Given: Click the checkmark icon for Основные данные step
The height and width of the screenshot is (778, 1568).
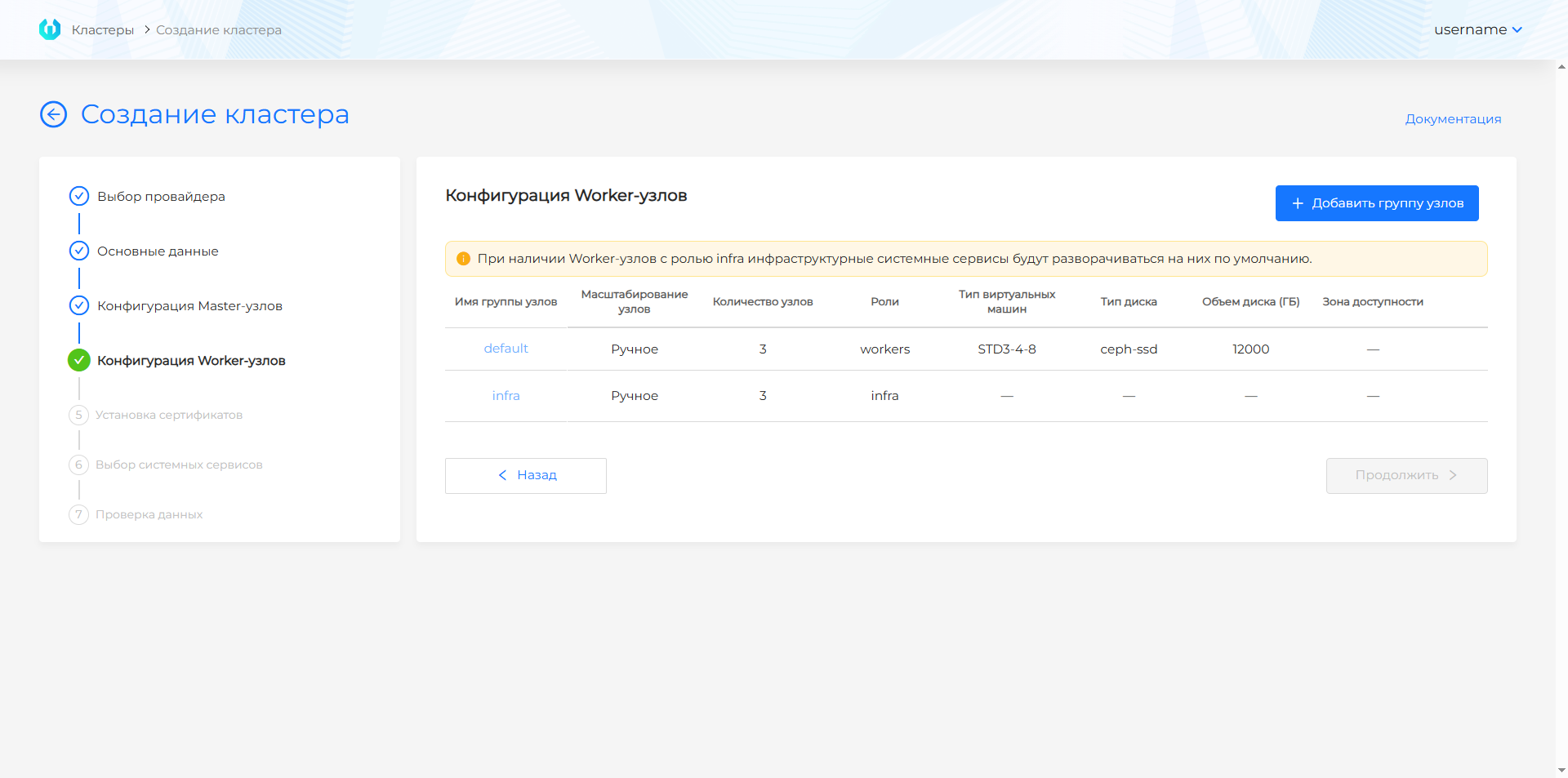Looking at the screenshot, I should pos(79,251).
